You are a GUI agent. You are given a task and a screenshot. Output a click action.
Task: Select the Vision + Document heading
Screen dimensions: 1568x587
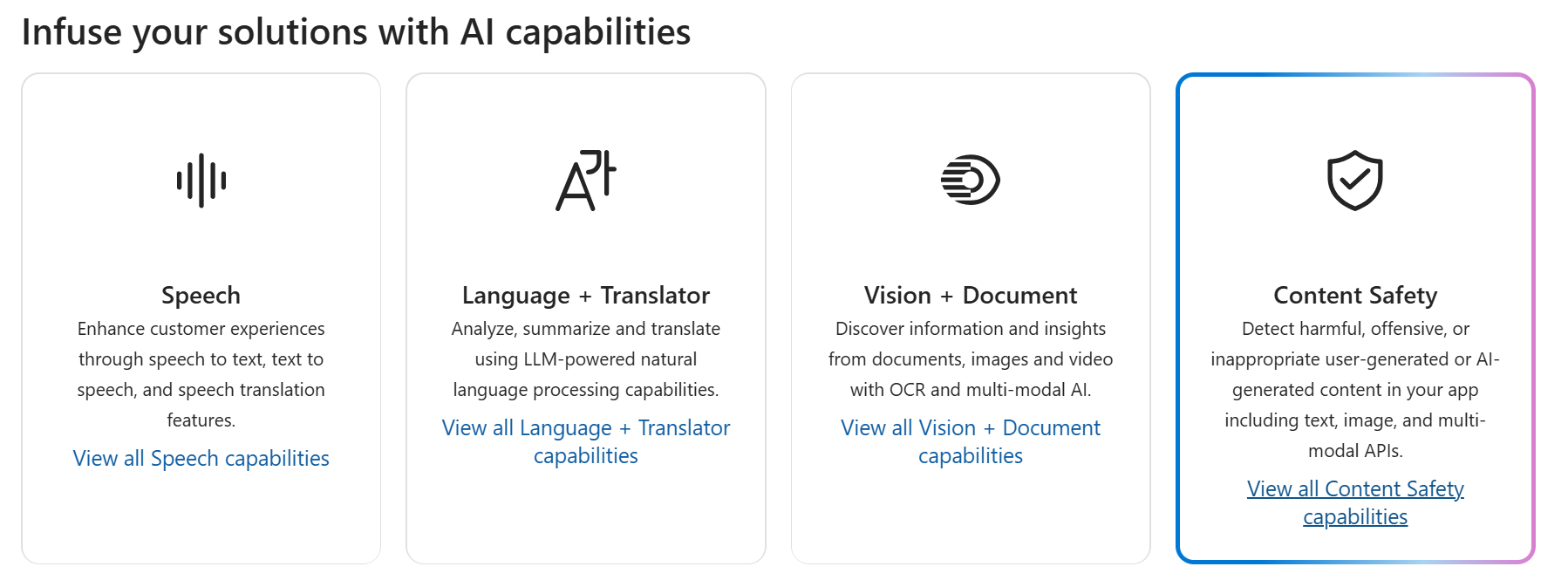pyautogui.click(x=971, y=295)
